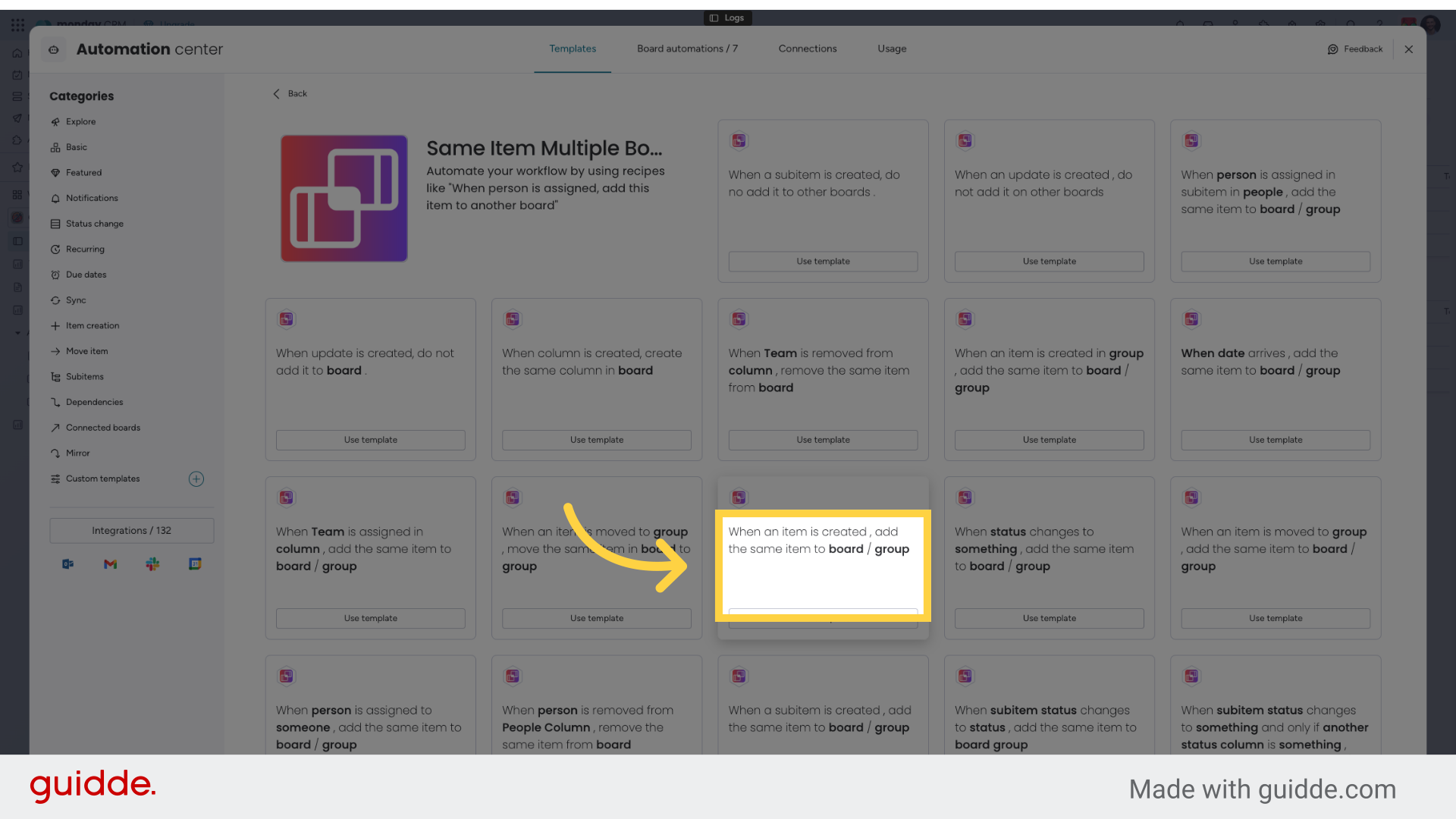
Task: Use template for Team assigned in column
Action: click(371, 618)
